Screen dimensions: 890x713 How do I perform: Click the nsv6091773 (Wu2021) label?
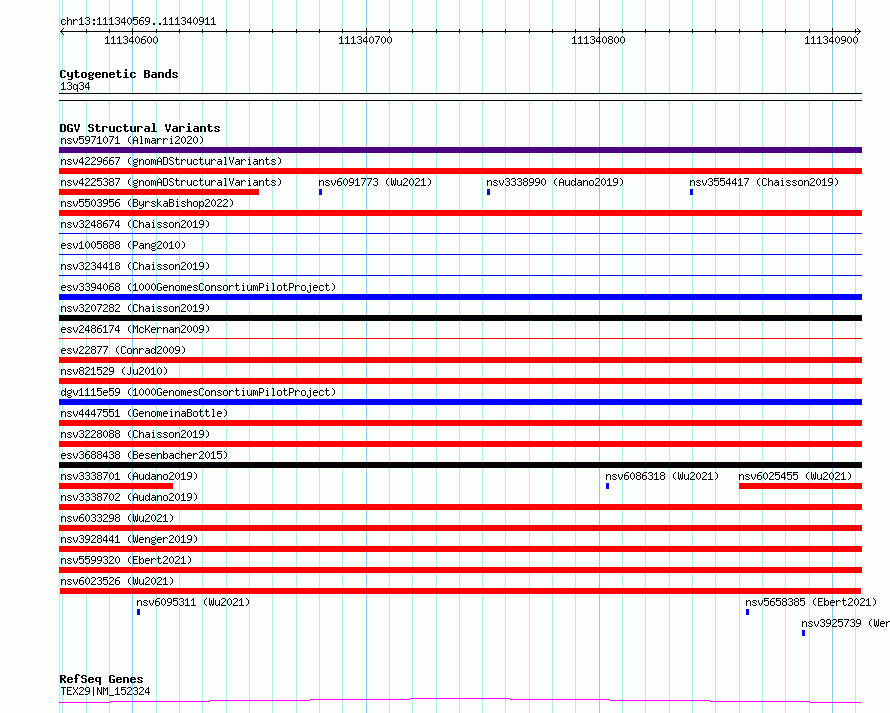click(x=375, y=182)
